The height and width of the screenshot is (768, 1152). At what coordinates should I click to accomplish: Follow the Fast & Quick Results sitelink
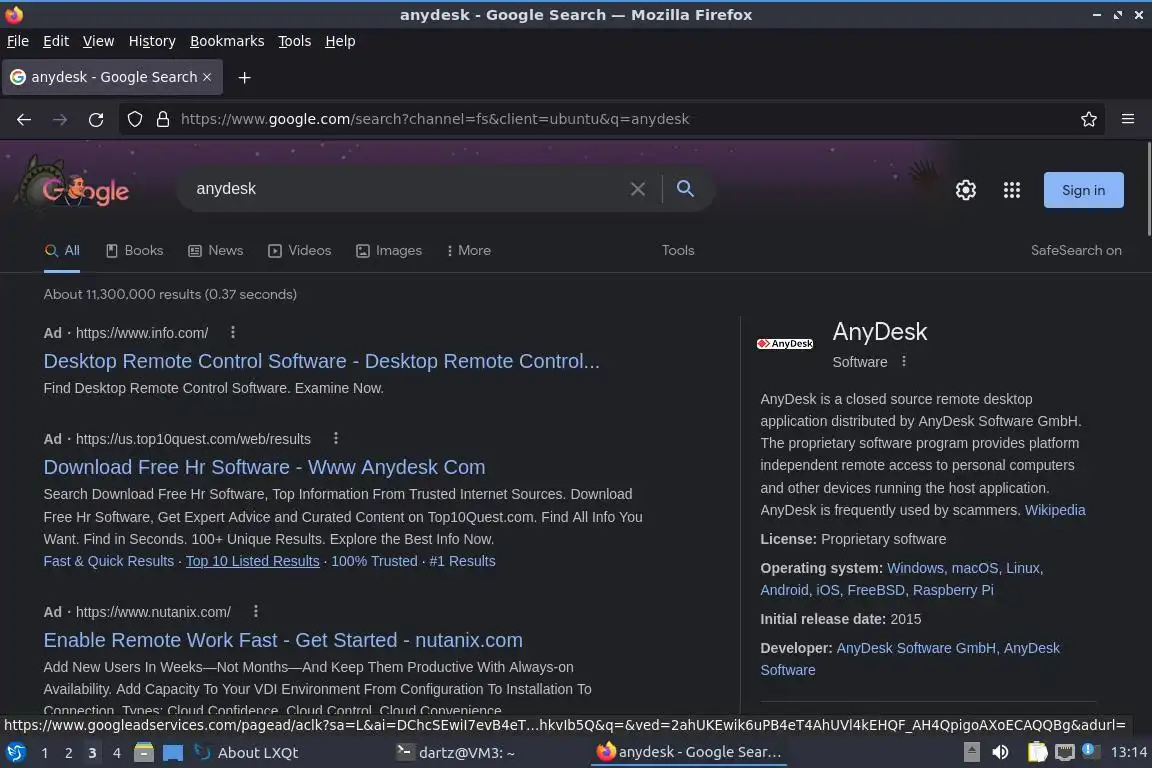click(x=109, y=561)
